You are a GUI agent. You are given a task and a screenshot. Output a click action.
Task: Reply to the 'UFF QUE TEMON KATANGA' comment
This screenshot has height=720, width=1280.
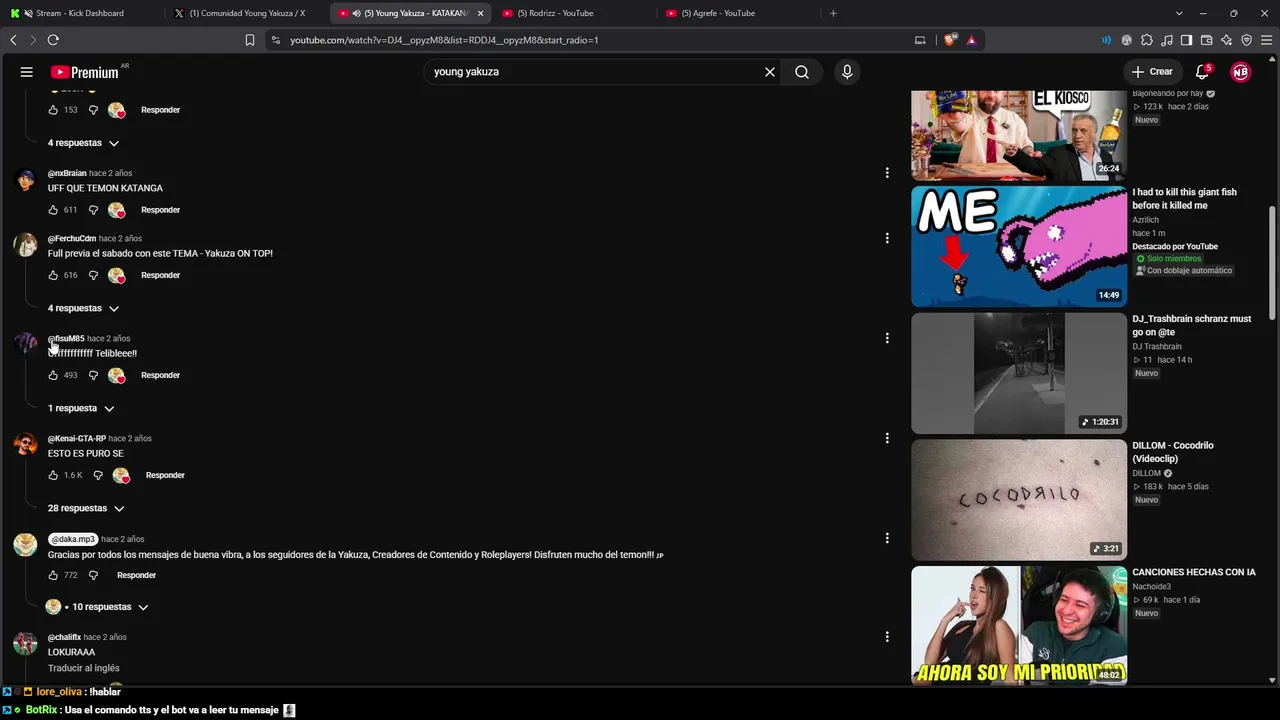160,210
